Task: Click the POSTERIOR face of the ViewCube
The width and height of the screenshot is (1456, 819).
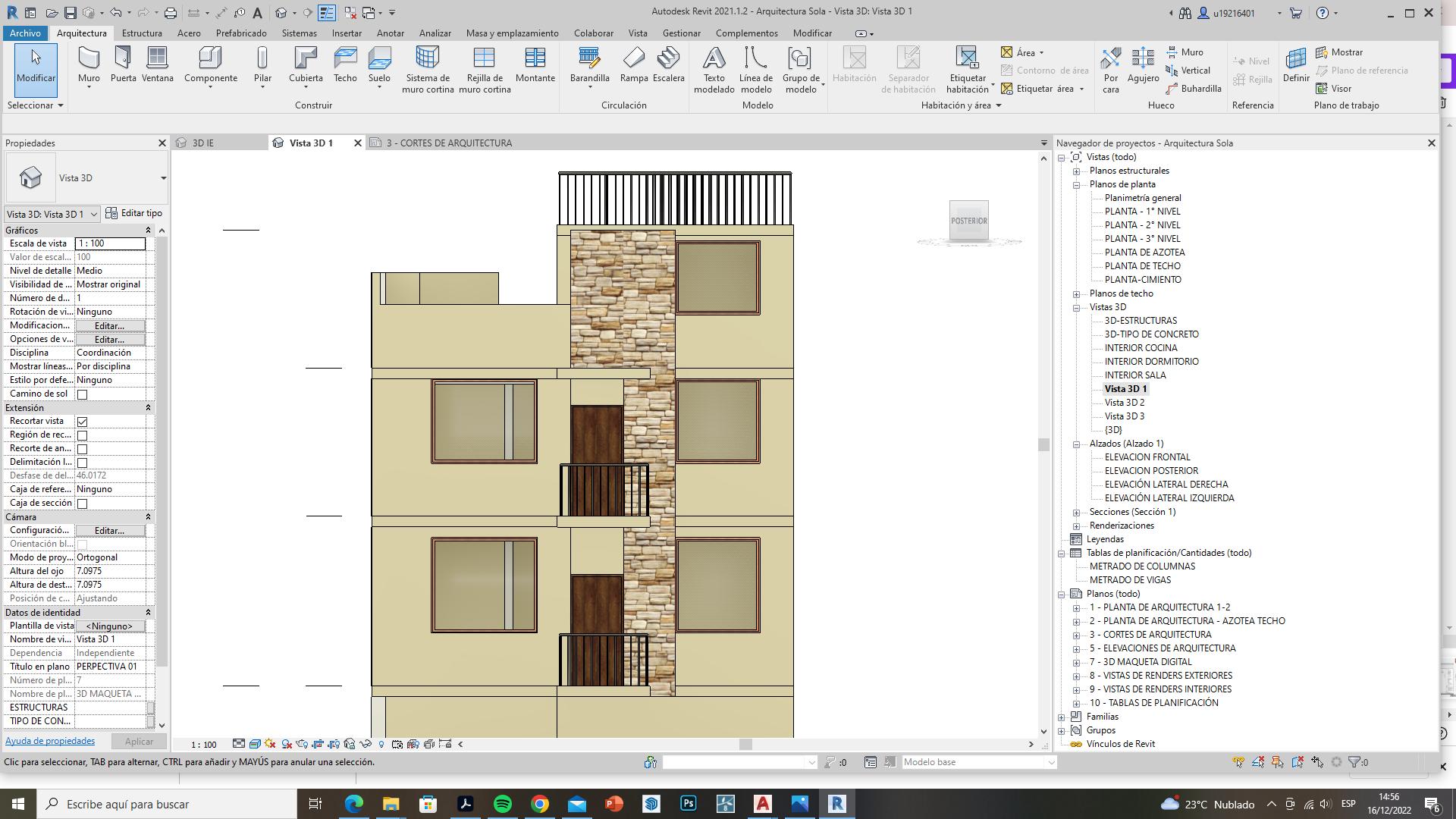Action: pos(968,221)
